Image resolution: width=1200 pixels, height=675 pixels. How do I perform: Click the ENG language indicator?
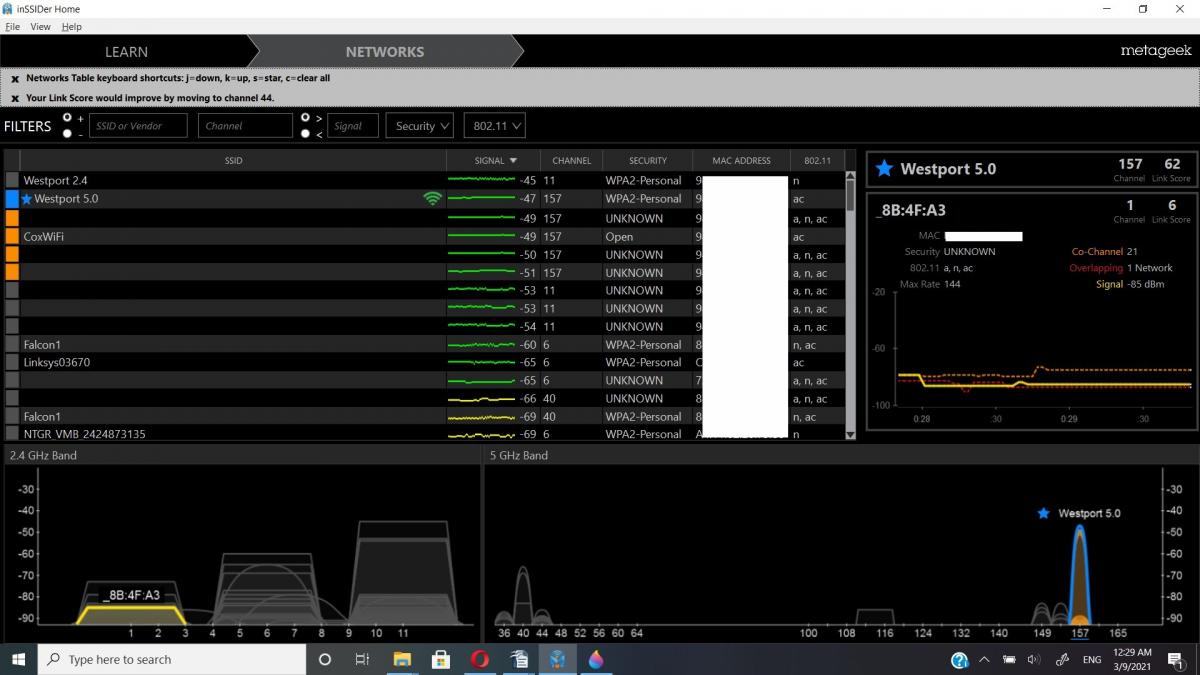pos(1092,660)
